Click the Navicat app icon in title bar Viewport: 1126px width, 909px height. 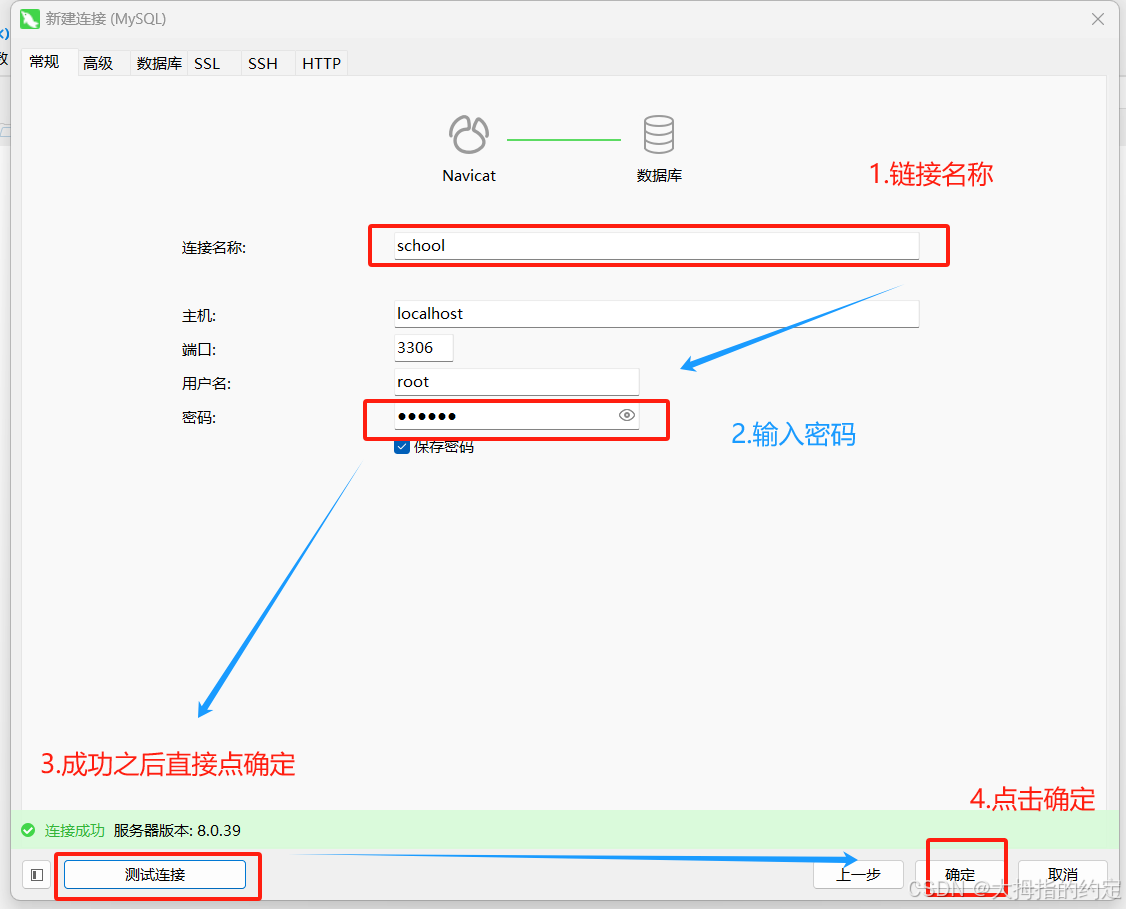30,18
